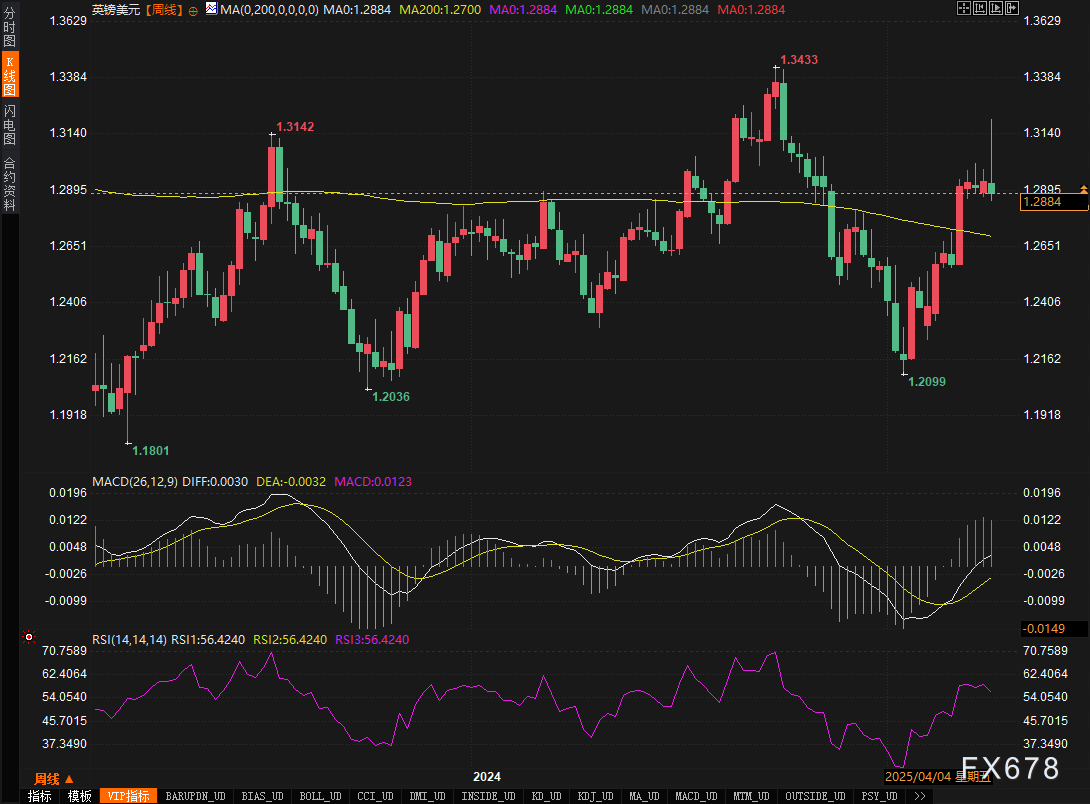Click the horizontal-axis scale icon in top toolbar
The width and height of the screenshot is (1090, 804).
(x=998, y=8)
